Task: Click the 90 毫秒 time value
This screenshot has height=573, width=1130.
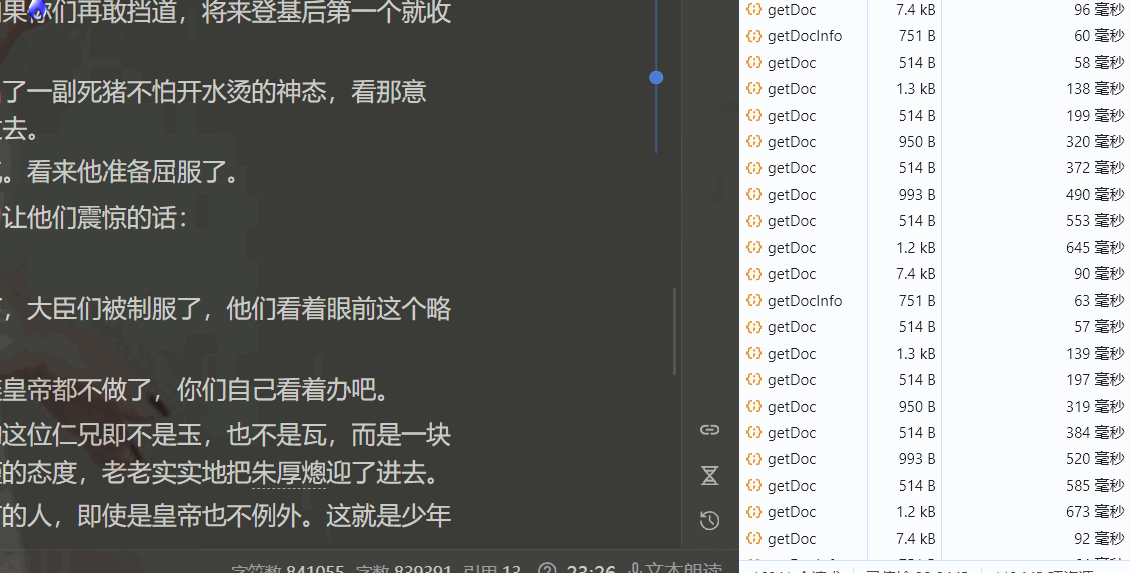Action: (1099, 274)
